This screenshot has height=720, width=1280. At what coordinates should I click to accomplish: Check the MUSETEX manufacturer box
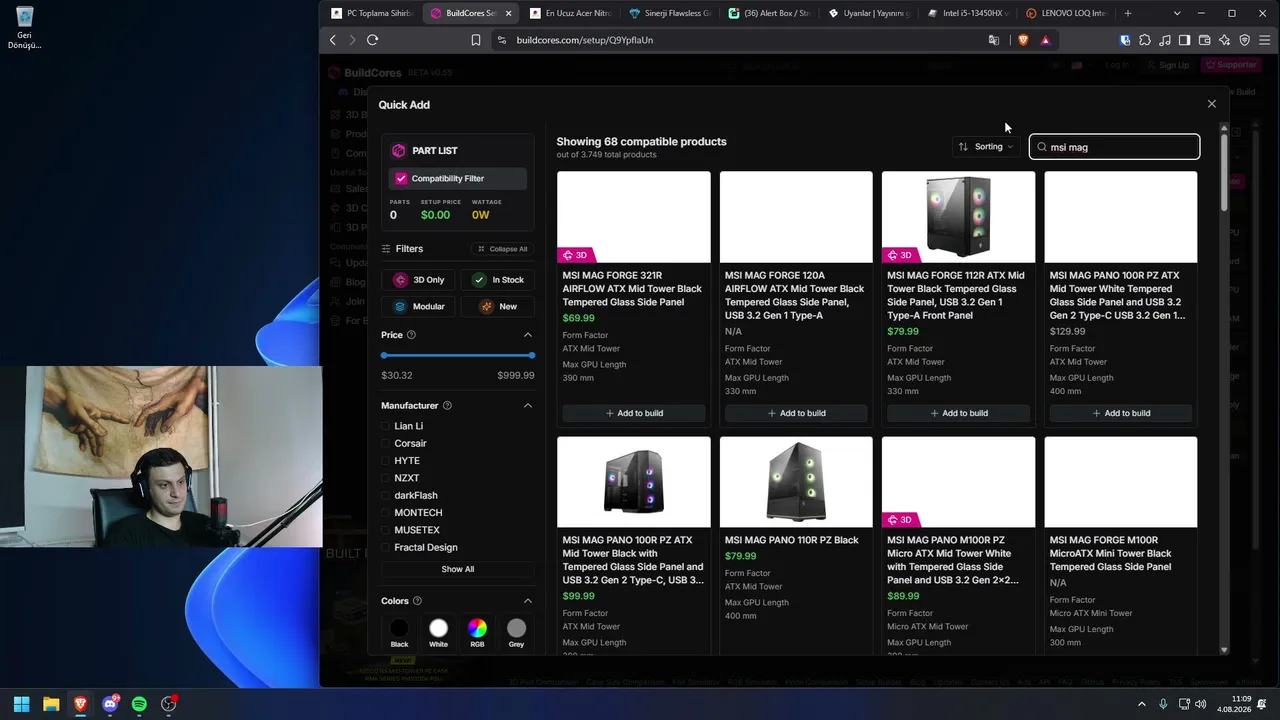pos(385,530)
